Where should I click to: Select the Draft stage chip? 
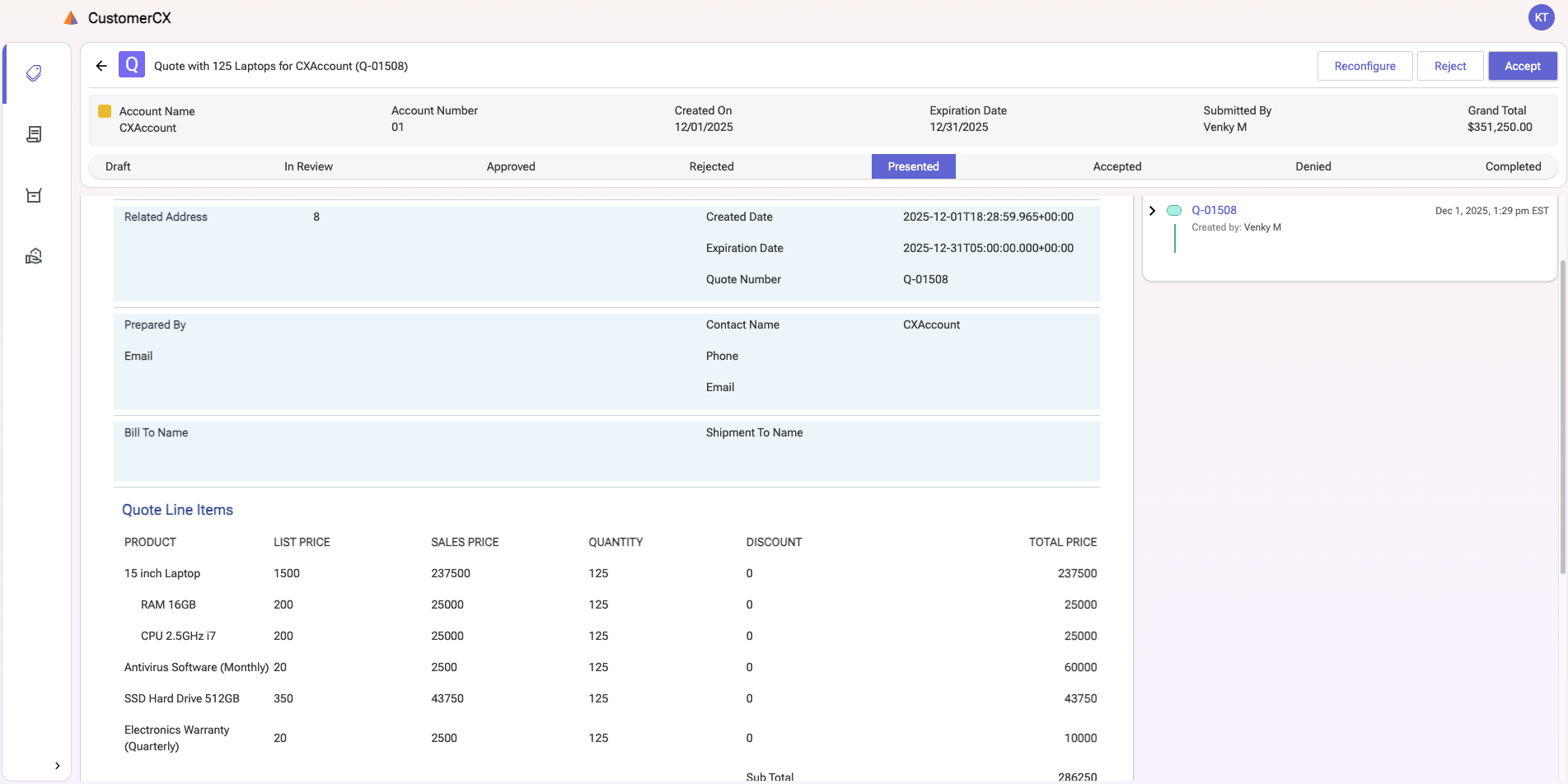click(117, 166)
